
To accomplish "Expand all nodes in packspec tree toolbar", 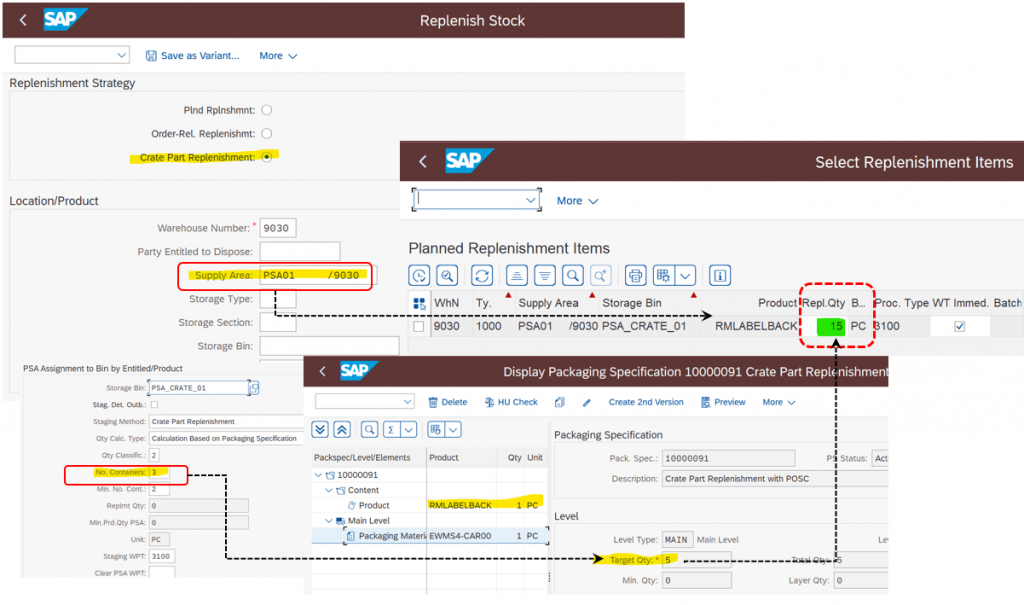I will [x=320, y=429].
